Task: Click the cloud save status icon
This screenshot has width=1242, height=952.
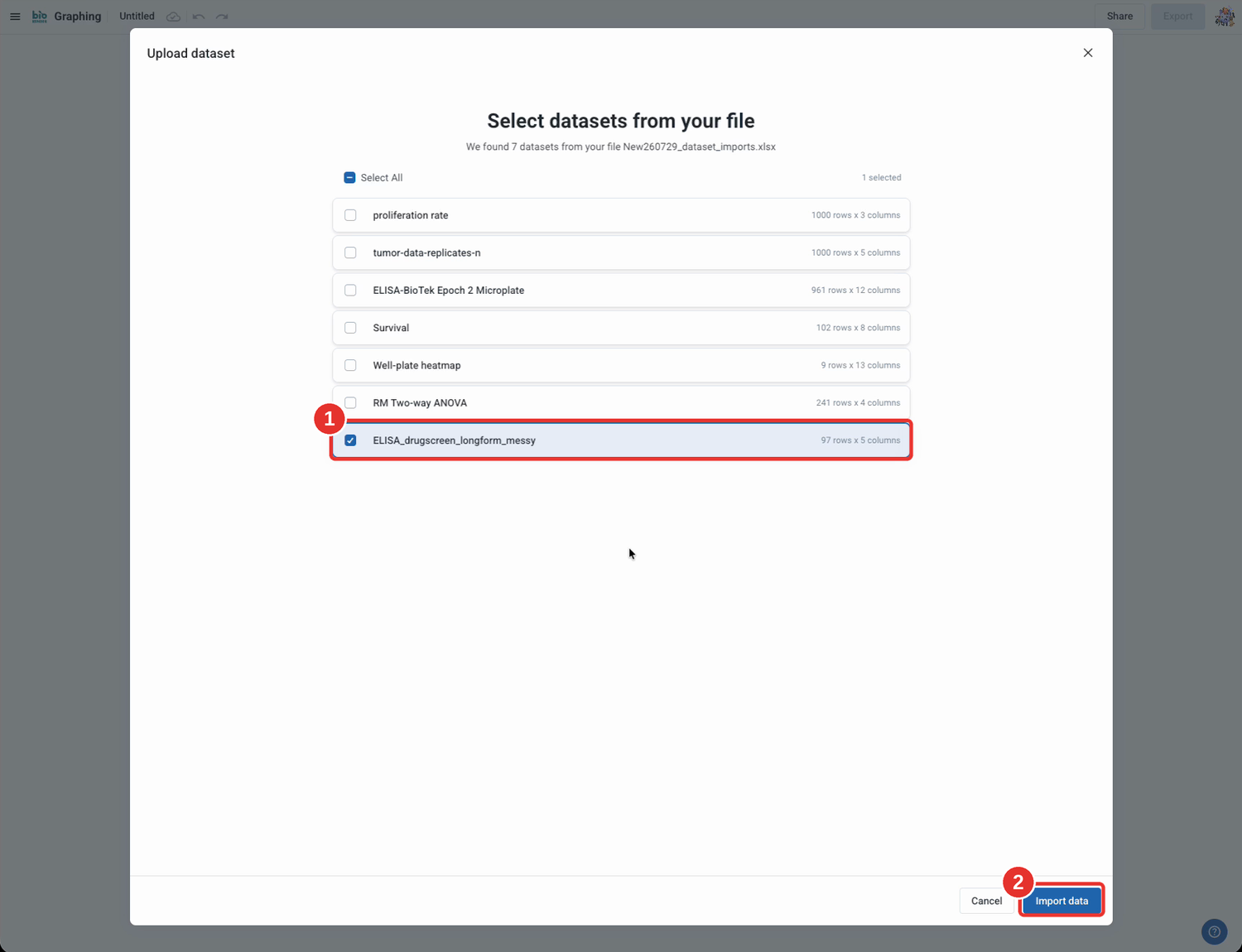Action: tap(173, 17)
